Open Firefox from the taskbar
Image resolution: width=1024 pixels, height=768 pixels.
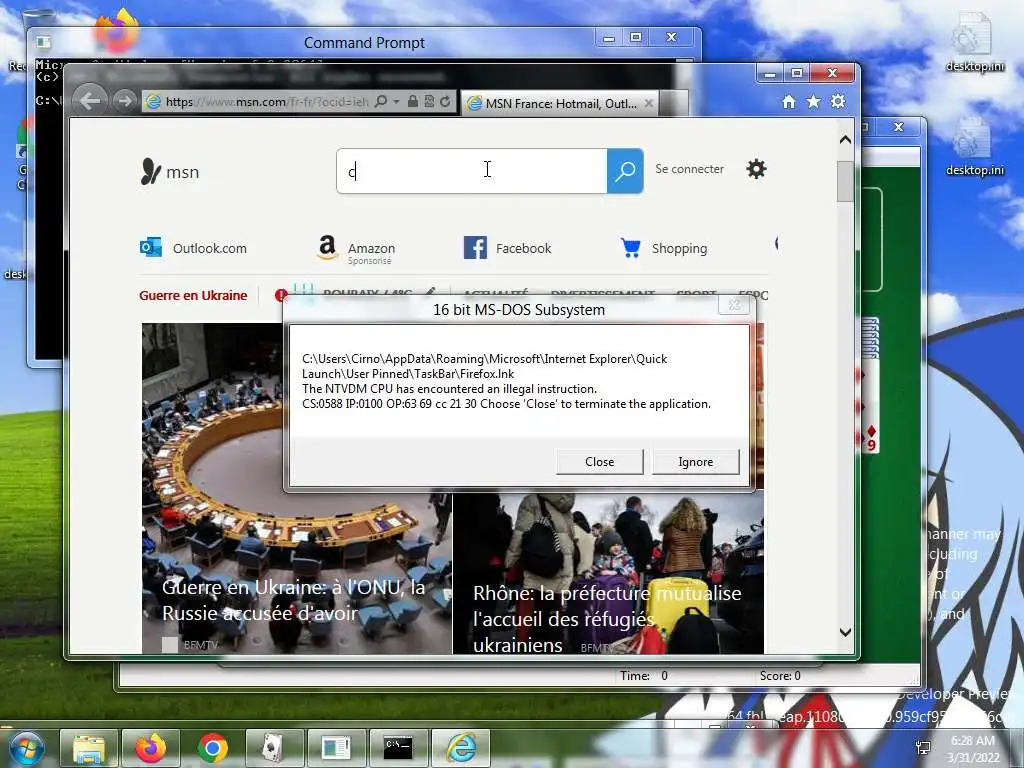(x=151, y=748)
